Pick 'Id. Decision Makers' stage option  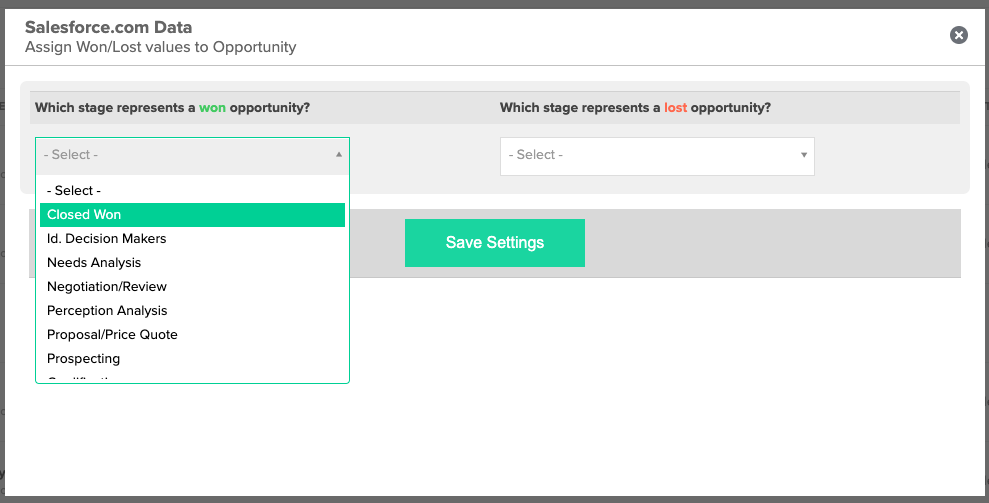click(192, 239)
